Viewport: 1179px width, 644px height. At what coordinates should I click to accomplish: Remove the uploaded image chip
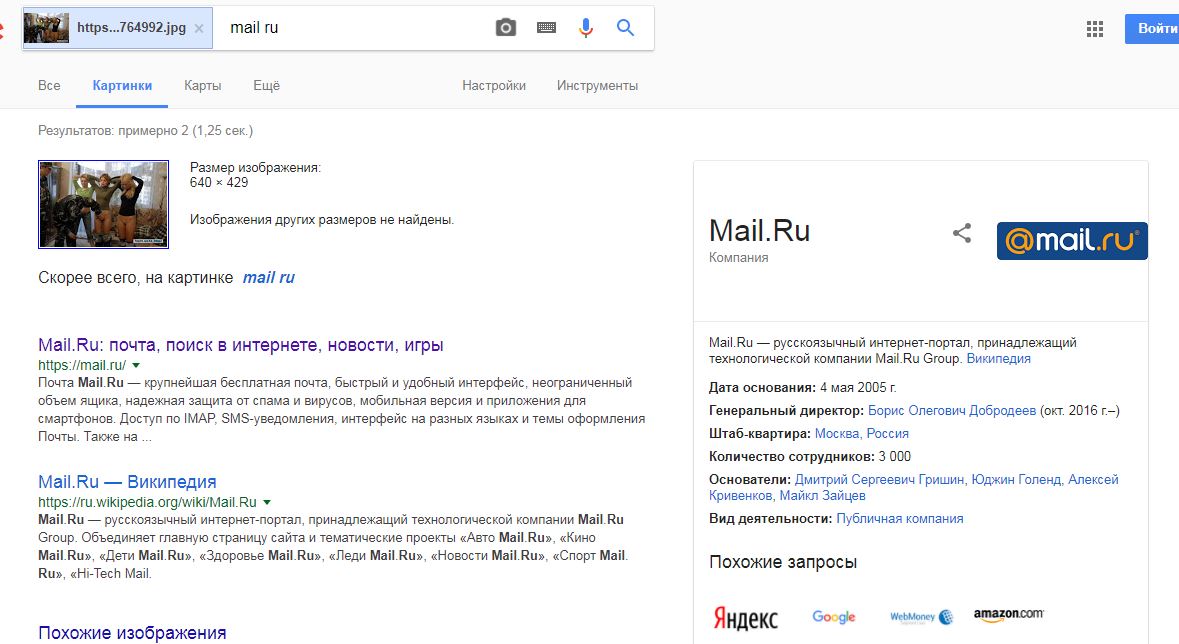coord(199,29)
